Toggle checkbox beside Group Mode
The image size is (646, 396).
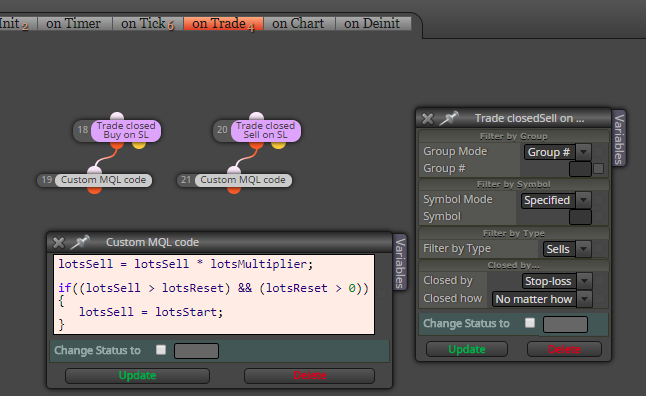(x=599, y=152)
